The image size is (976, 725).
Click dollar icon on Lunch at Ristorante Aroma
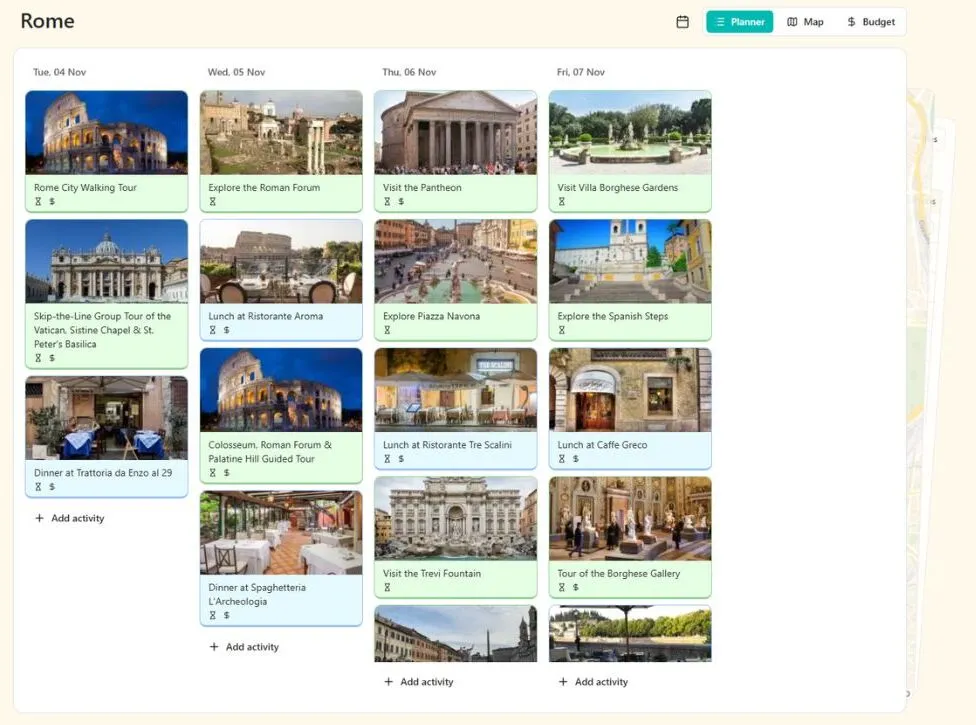click(227, 330)
